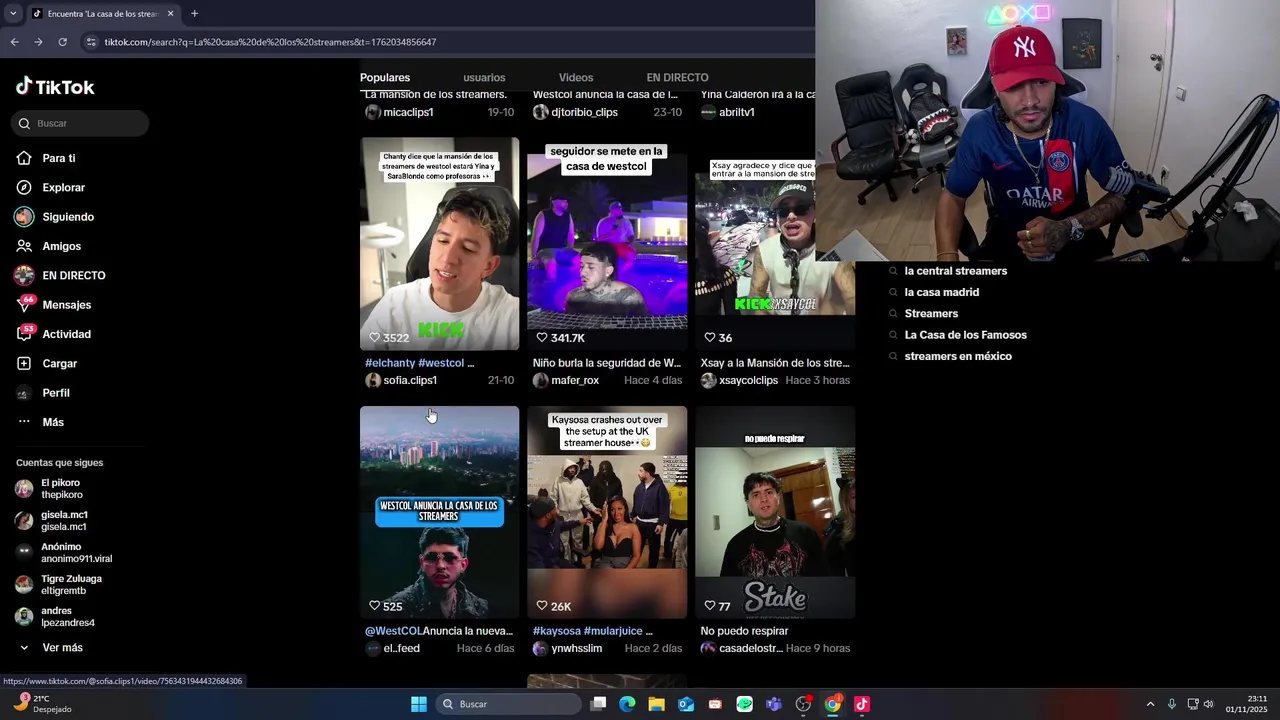Select 'La Casa de los Famosos' suggestion

(x=965, y=335)
